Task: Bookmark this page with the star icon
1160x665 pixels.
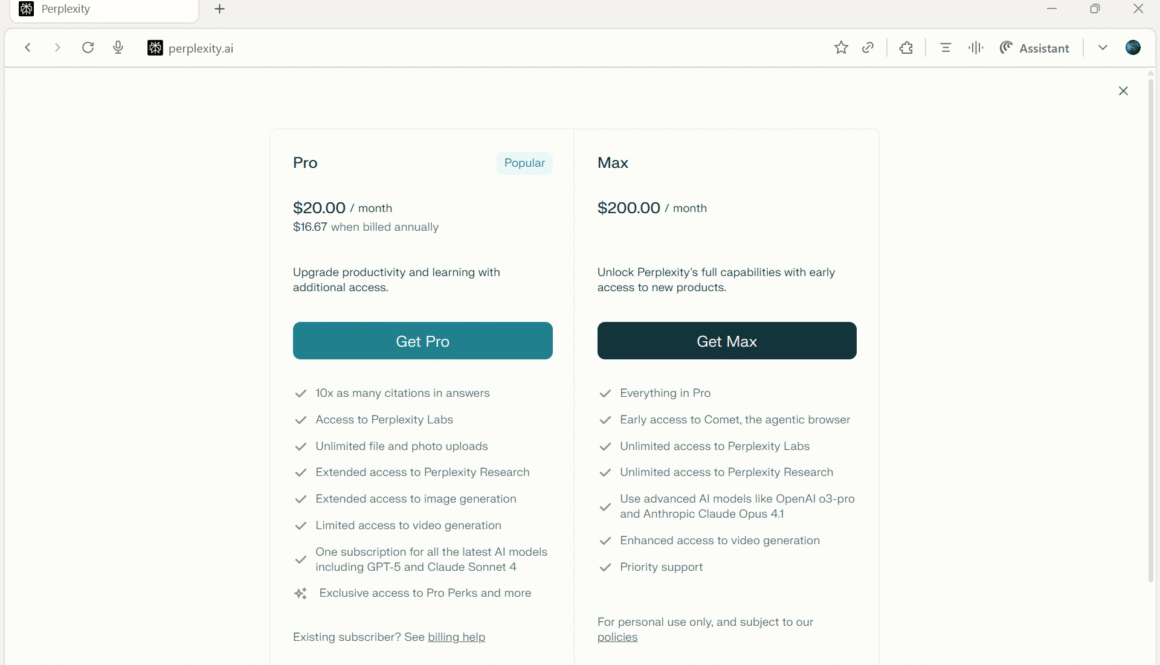Action: (841, 48)
